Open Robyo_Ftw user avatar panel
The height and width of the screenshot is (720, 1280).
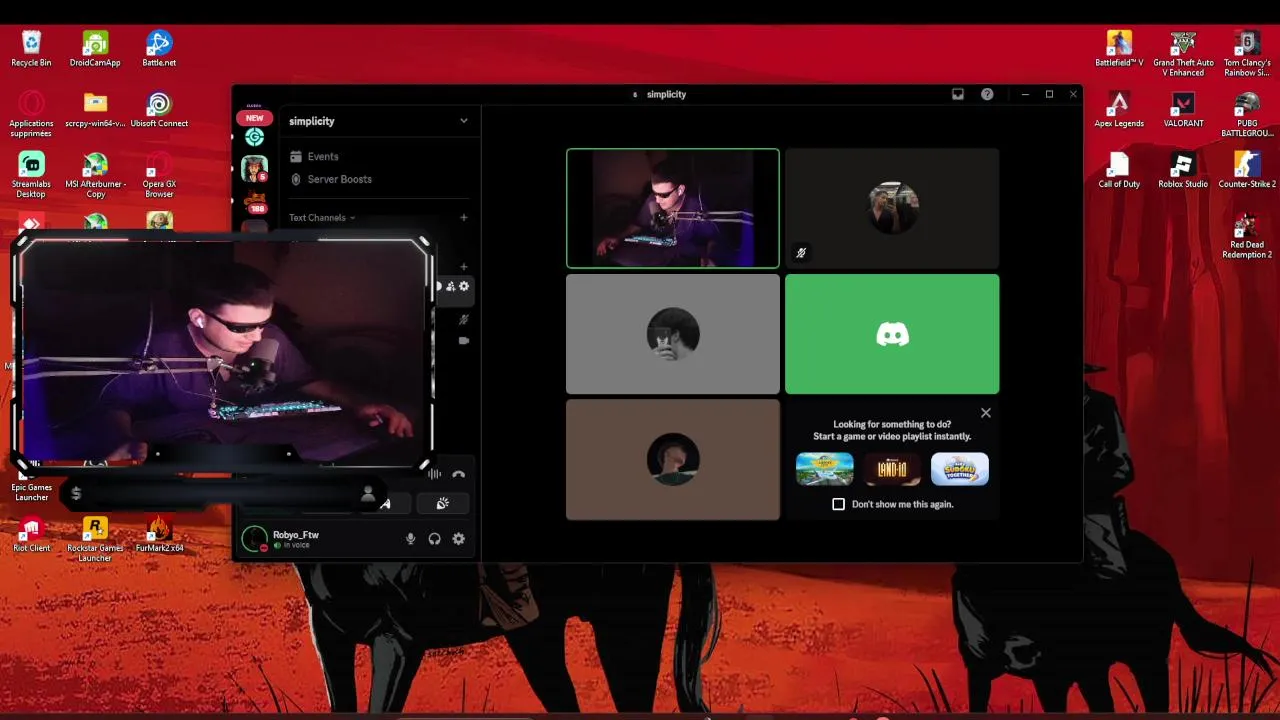click(x=255, y=539)
